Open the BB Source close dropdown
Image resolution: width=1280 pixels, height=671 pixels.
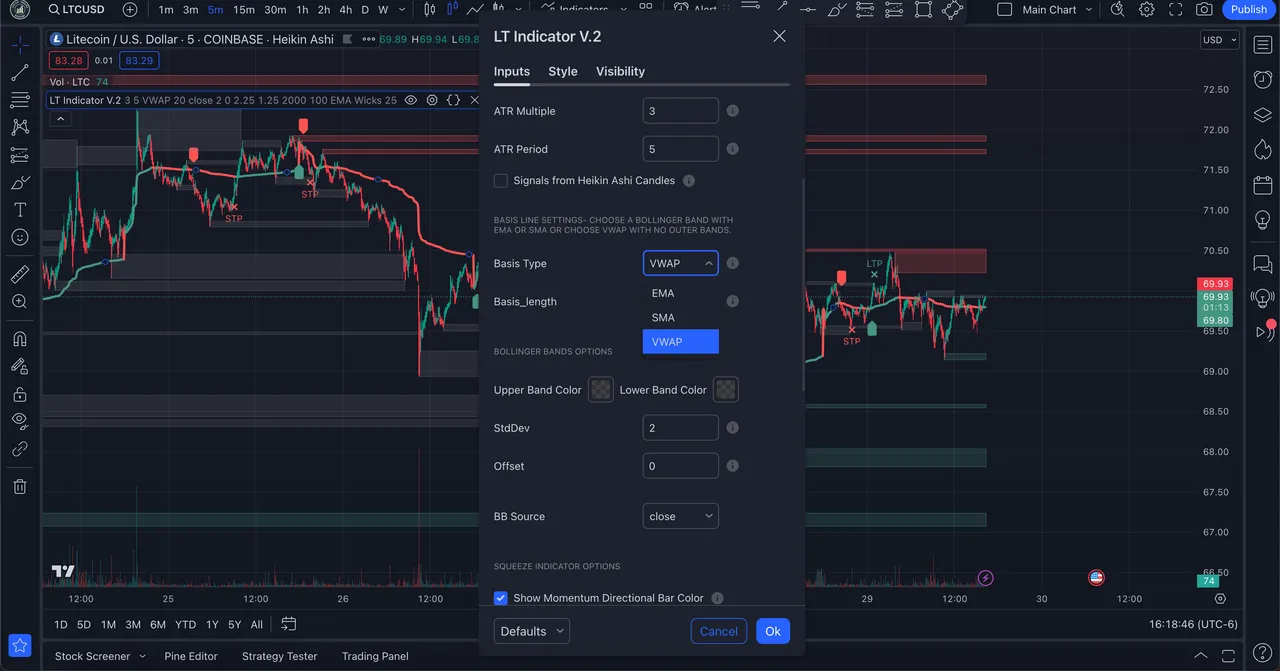coord(680,516)
